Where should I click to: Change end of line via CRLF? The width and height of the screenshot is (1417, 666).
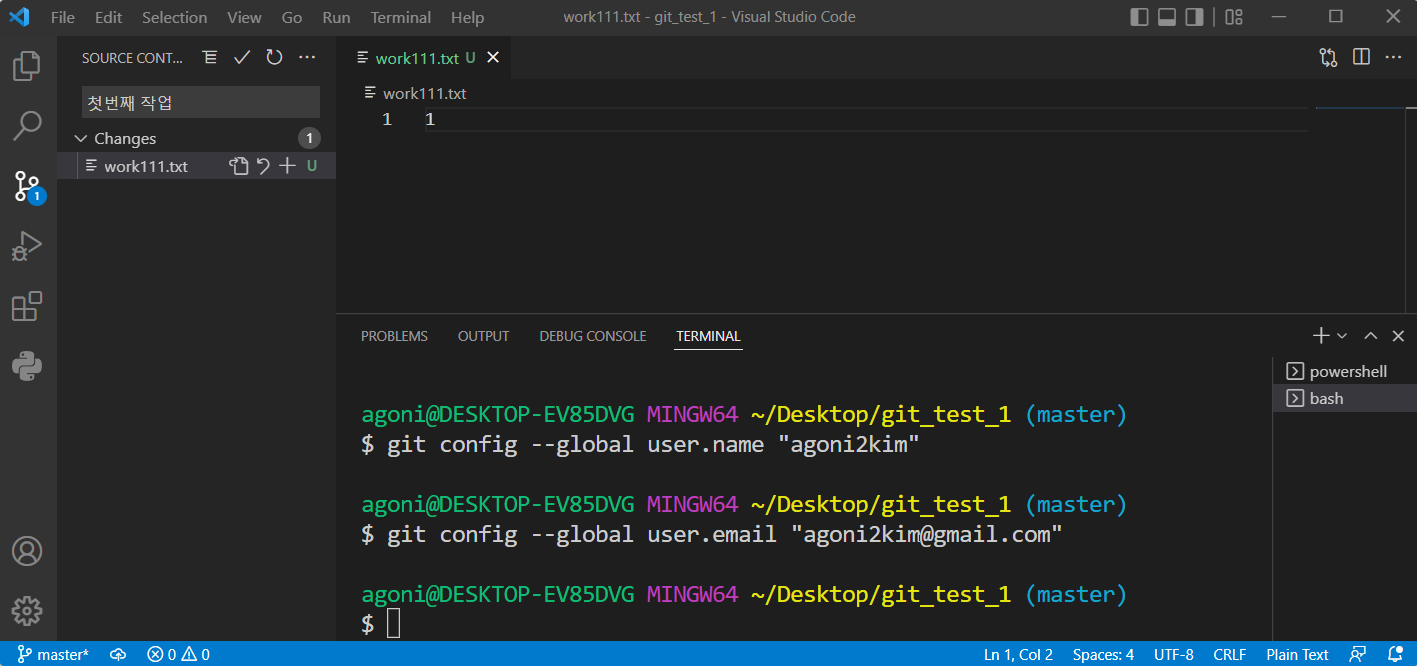coord(1230,655)
